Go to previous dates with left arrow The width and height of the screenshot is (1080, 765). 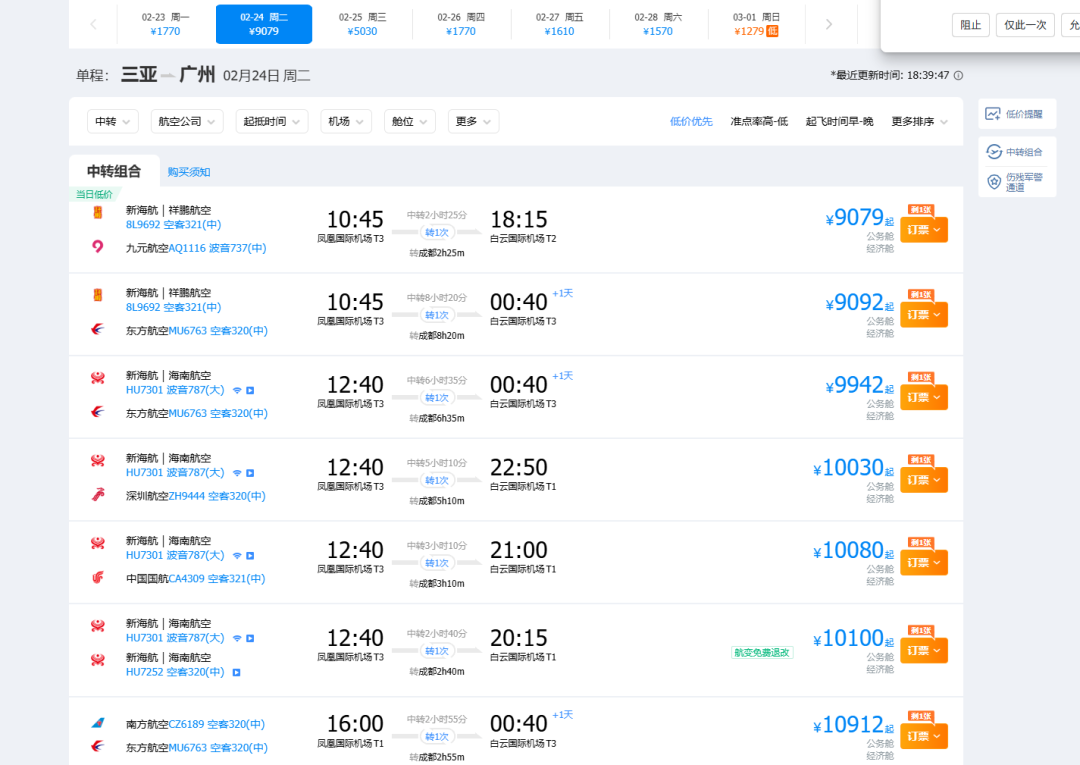tap(93, 24)
